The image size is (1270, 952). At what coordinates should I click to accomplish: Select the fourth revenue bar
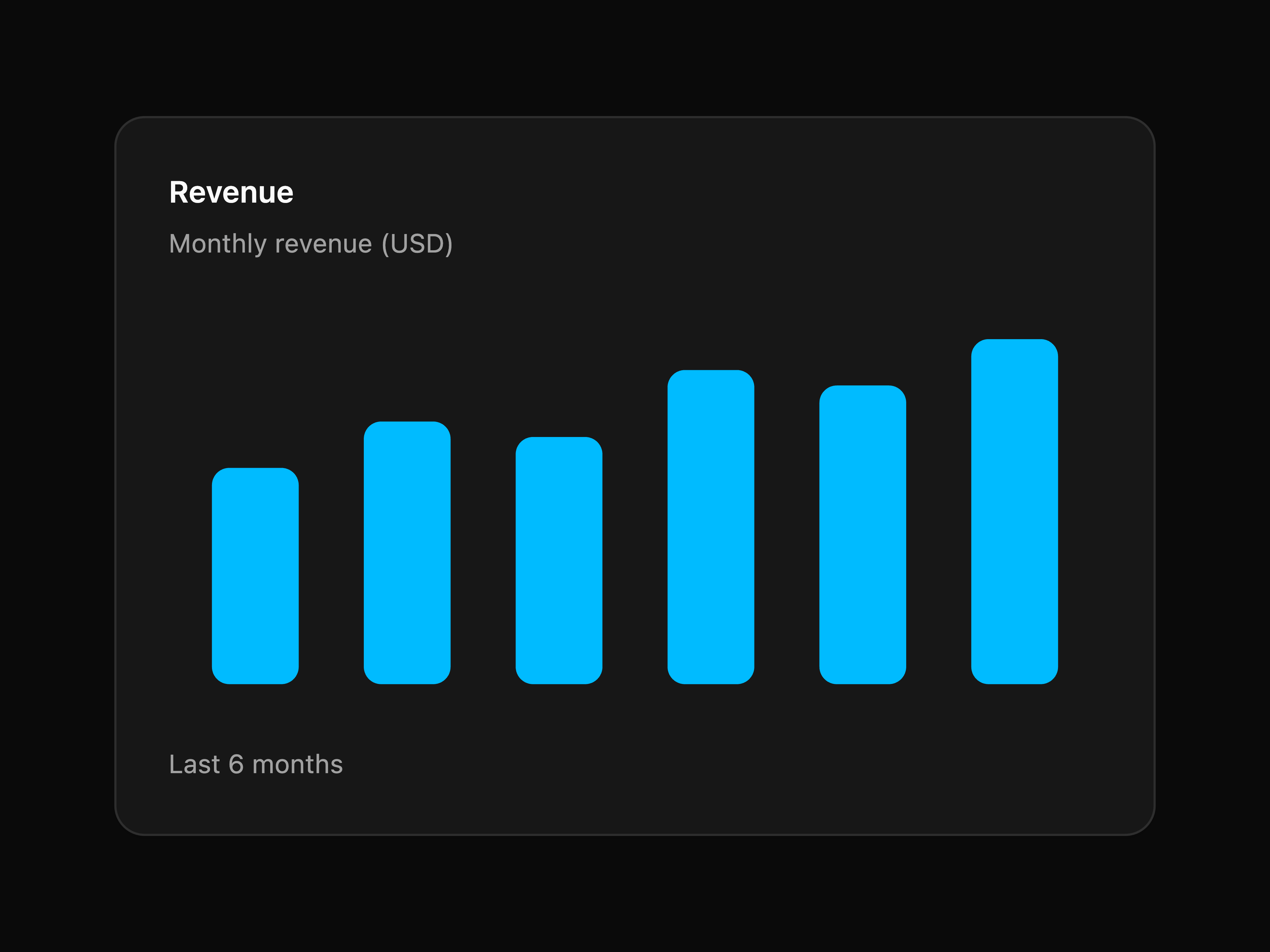[711, 527]
